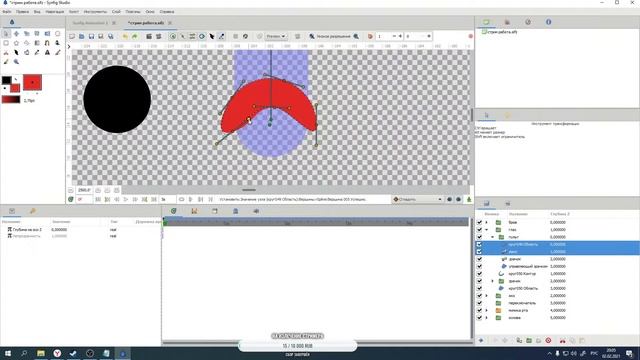
Task: Uncheck visibility checkbox for the глаз layer
Action: [479, 230]
